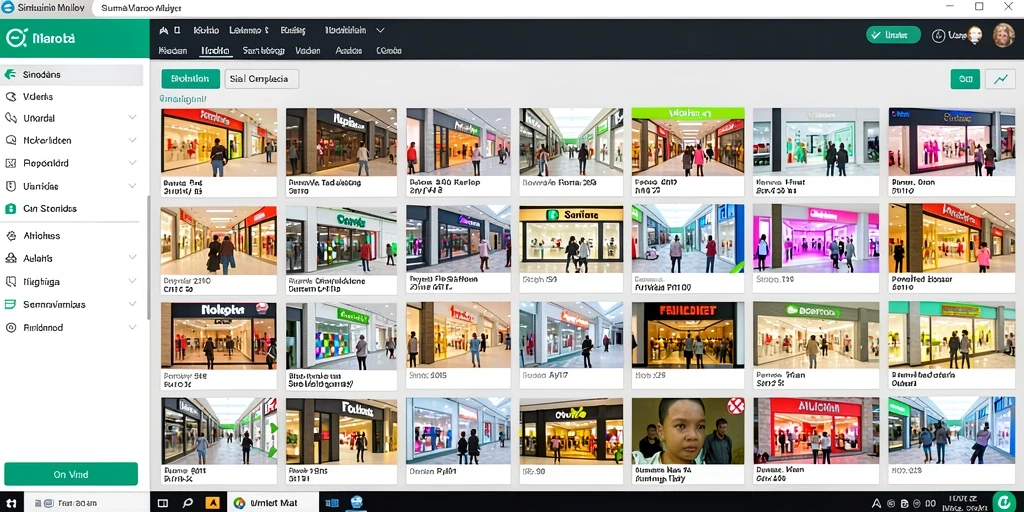
Task: Click the sidebar vertical scrollbar
Action: [x=148, y=258]
